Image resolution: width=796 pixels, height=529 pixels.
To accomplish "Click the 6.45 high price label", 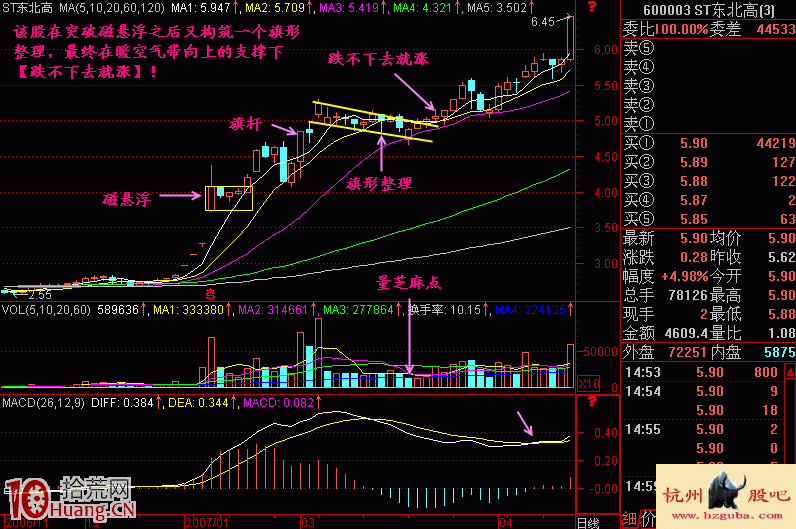I will (x=543, y=22).
